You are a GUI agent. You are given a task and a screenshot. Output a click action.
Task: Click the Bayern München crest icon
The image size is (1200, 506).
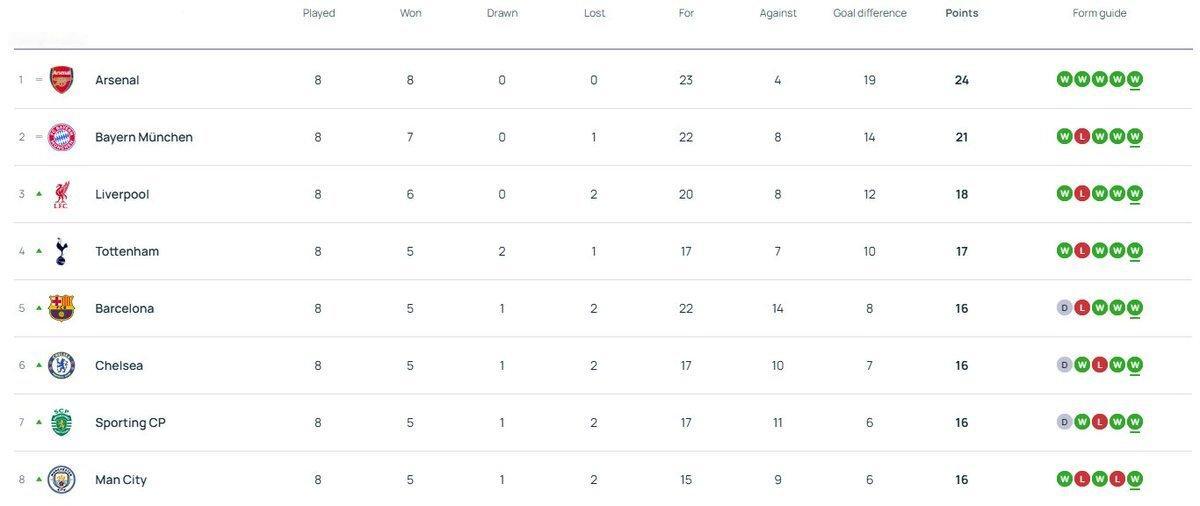point(62,137)
